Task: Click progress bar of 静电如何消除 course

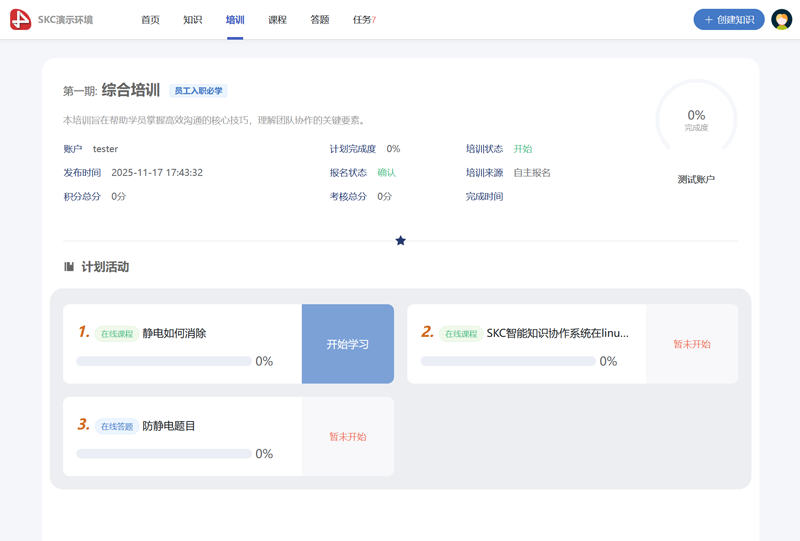Action: pos(163,361)
